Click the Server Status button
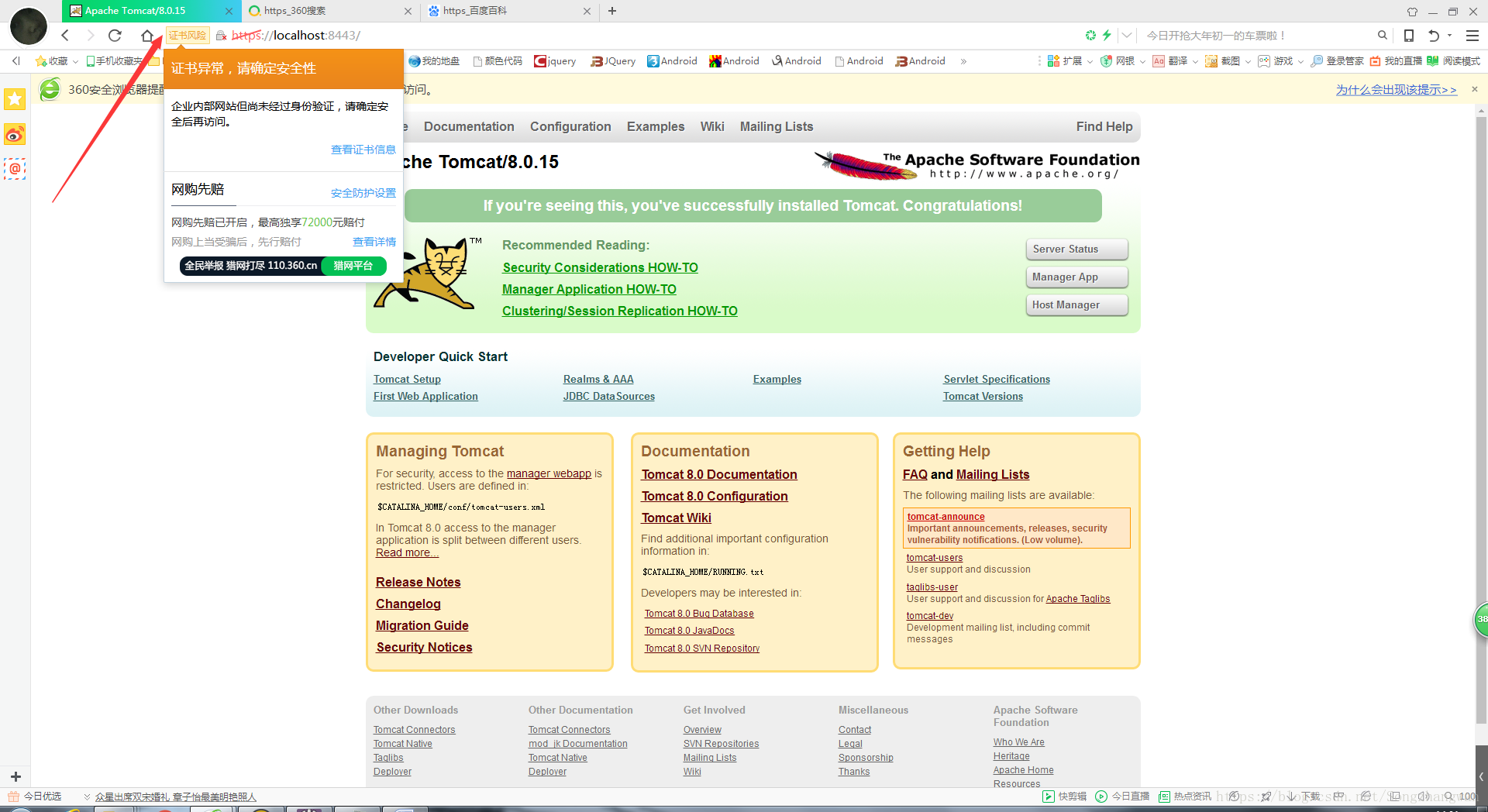The width and height of the screenshot is (1488, 812). pyautogui.click(x=1076, y=249)
